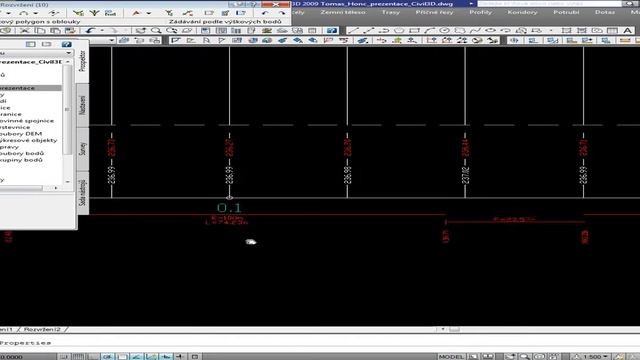Open dropdown arrow beside the drawing title
Image resolution: width=640 pixels, height=360 pixels.
(x=471, y=4)
